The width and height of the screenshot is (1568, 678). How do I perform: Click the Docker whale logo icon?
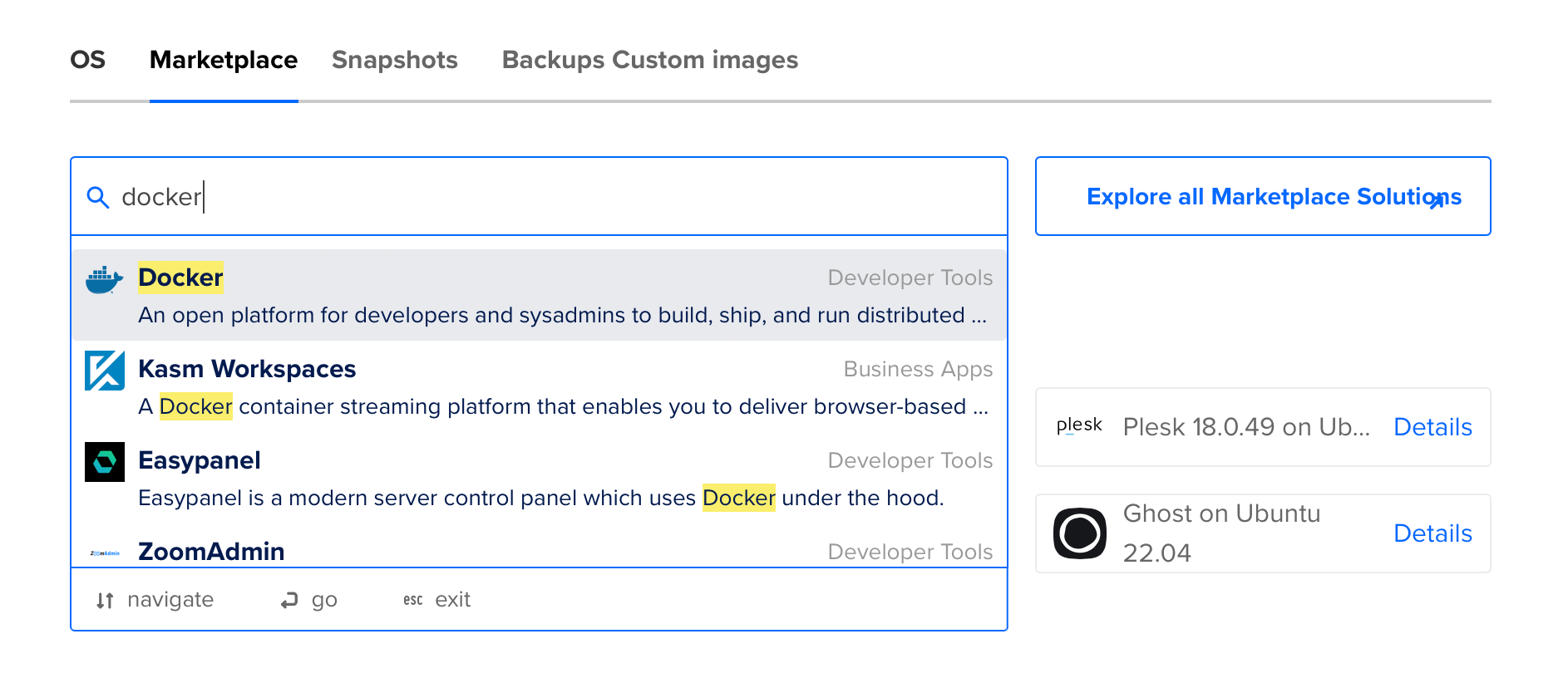click(104, 280)
